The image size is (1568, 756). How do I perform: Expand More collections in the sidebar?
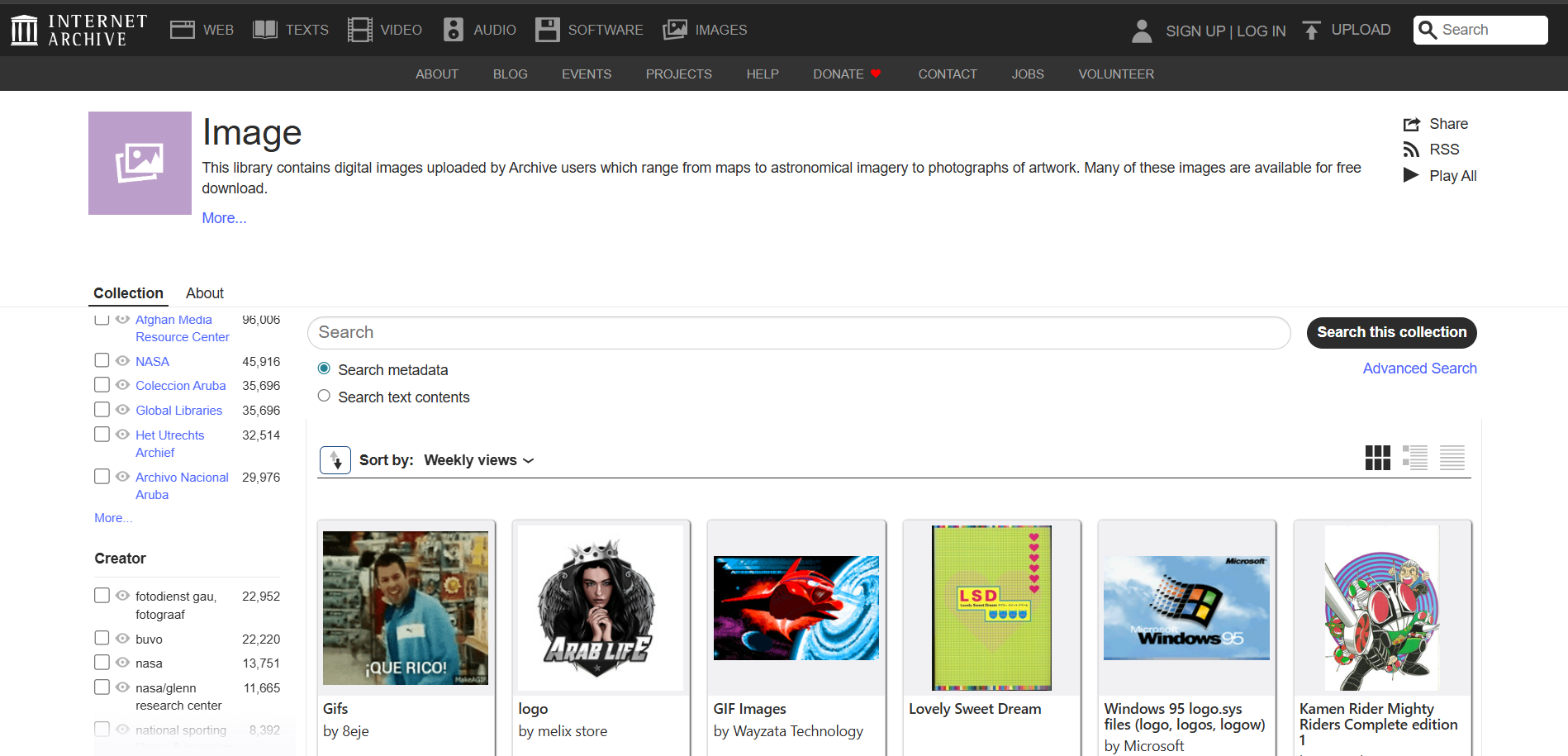[113, 518]
